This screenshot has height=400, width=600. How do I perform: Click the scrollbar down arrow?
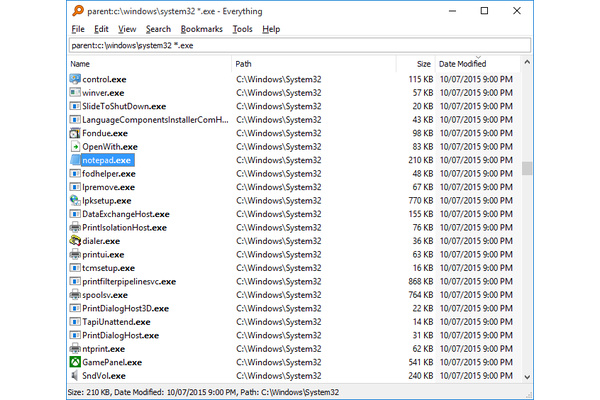[x=527, y=377]
